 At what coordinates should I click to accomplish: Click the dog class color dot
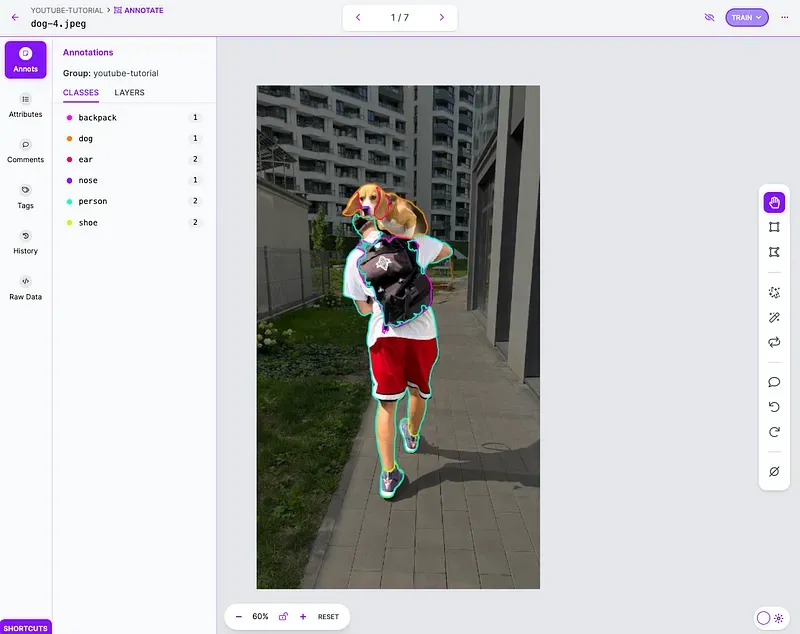(67, 138)
